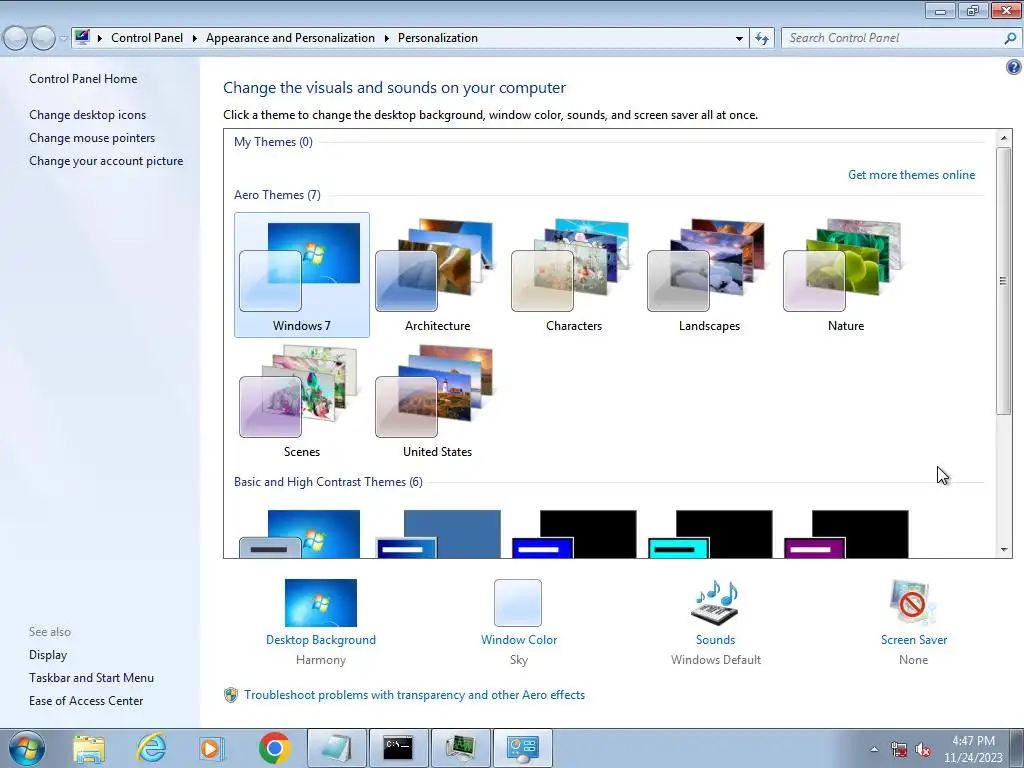Click the Desktop Background link
The height and width of the screenshot is (768, 1024).
tap(321, 640)
